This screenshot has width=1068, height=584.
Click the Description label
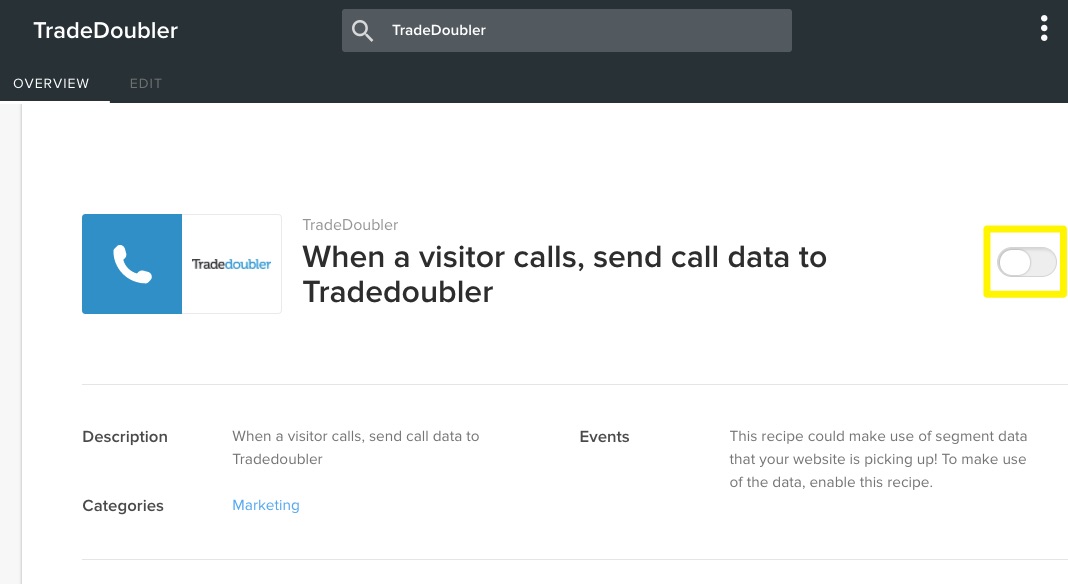pyautogui.click(x=125, y=437)
